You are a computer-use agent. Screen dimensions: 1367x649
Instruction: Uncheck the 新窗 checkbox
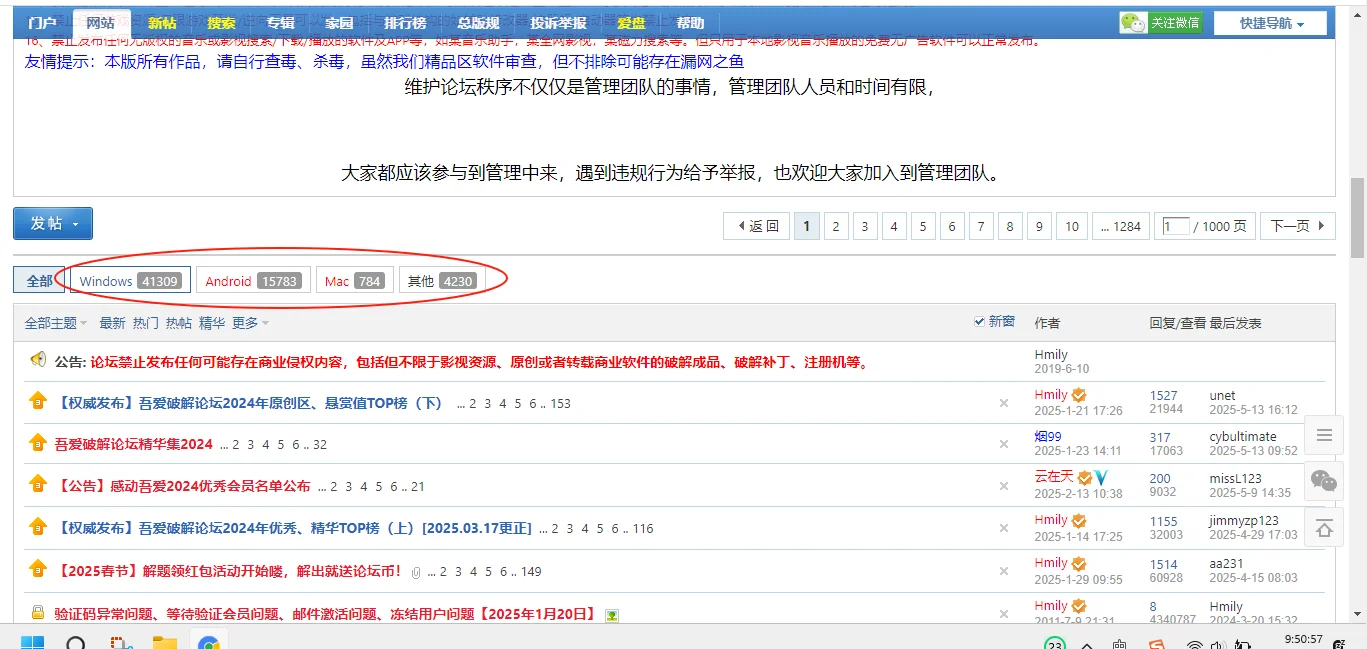click(x=979, y=321)
